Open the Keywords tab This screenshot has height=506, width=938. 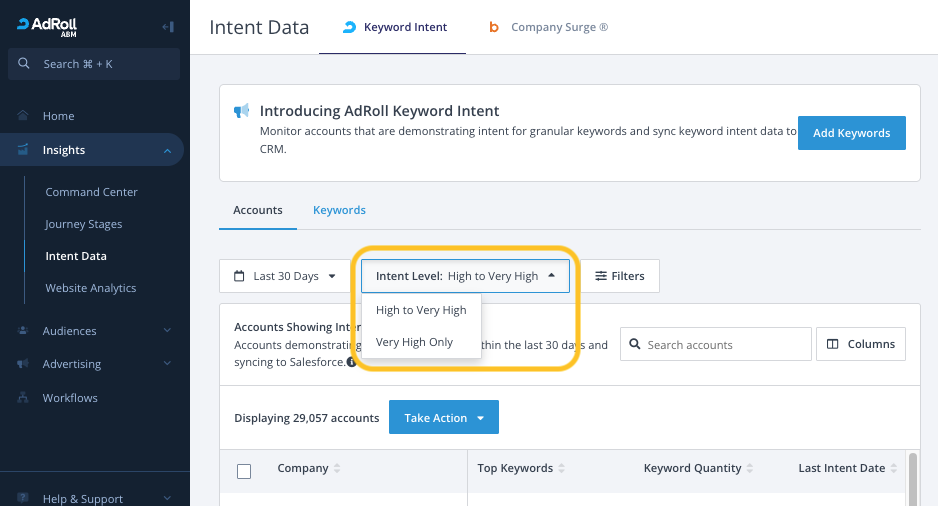click(x=339, y=210)
